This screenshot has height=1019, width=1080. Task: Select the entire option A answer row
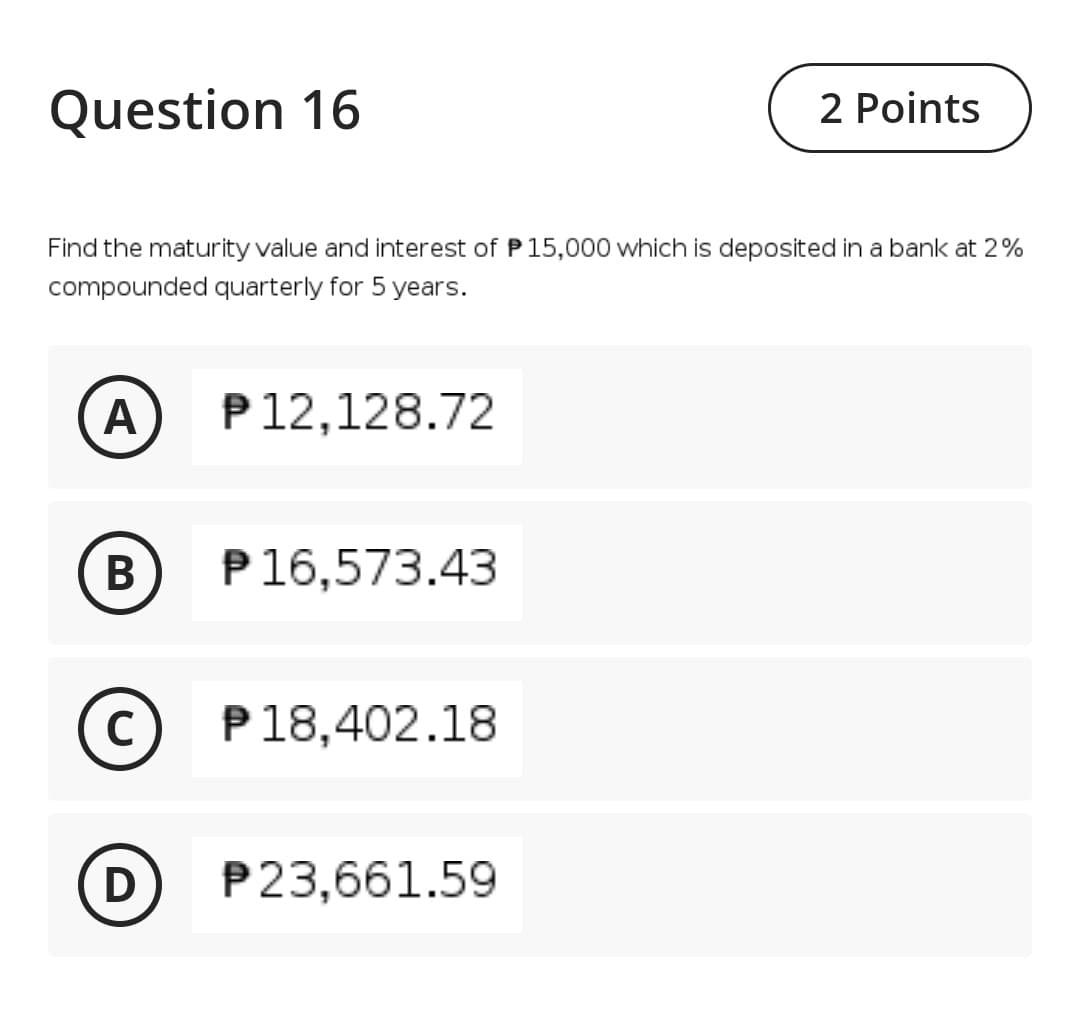point(540,417)
